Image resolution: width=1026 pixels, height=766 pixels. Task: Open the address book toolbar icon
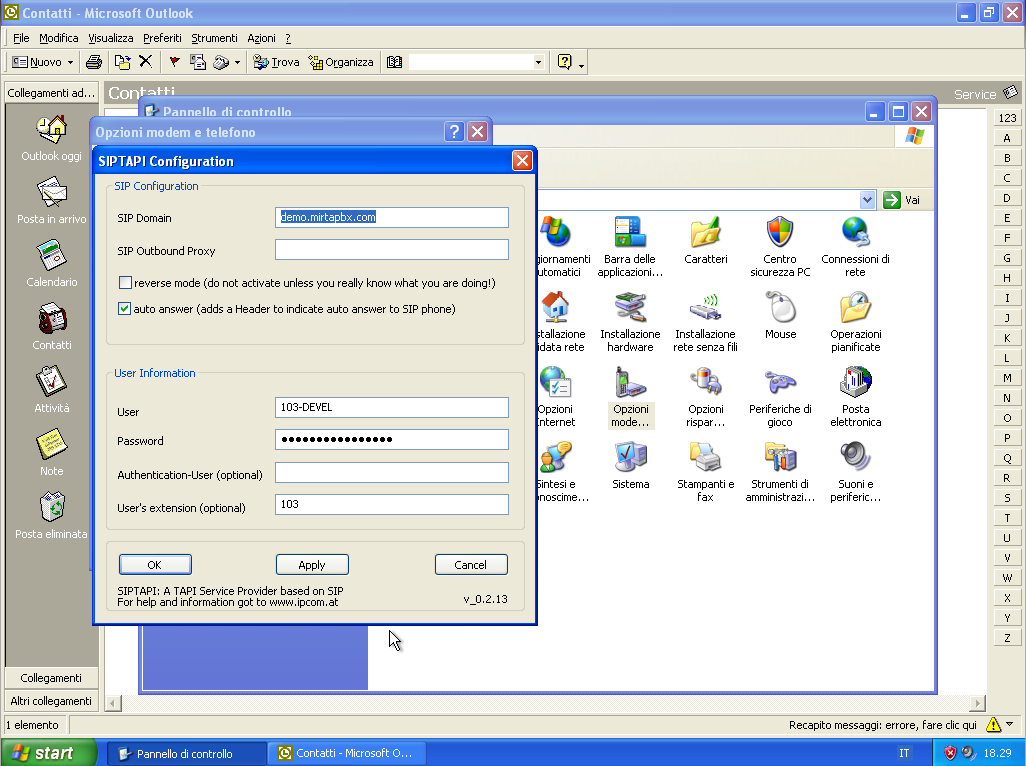pos(394,62)
